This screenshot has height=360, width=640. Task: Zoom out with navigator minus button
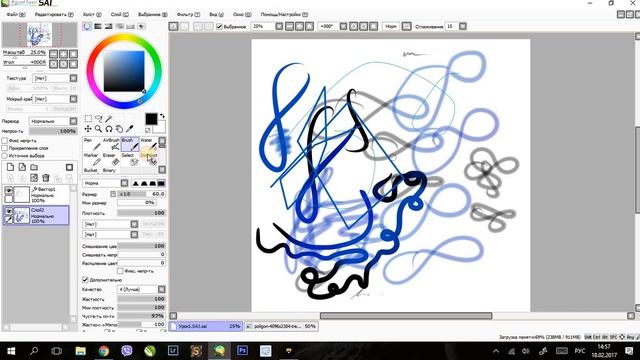coord(53,53)
